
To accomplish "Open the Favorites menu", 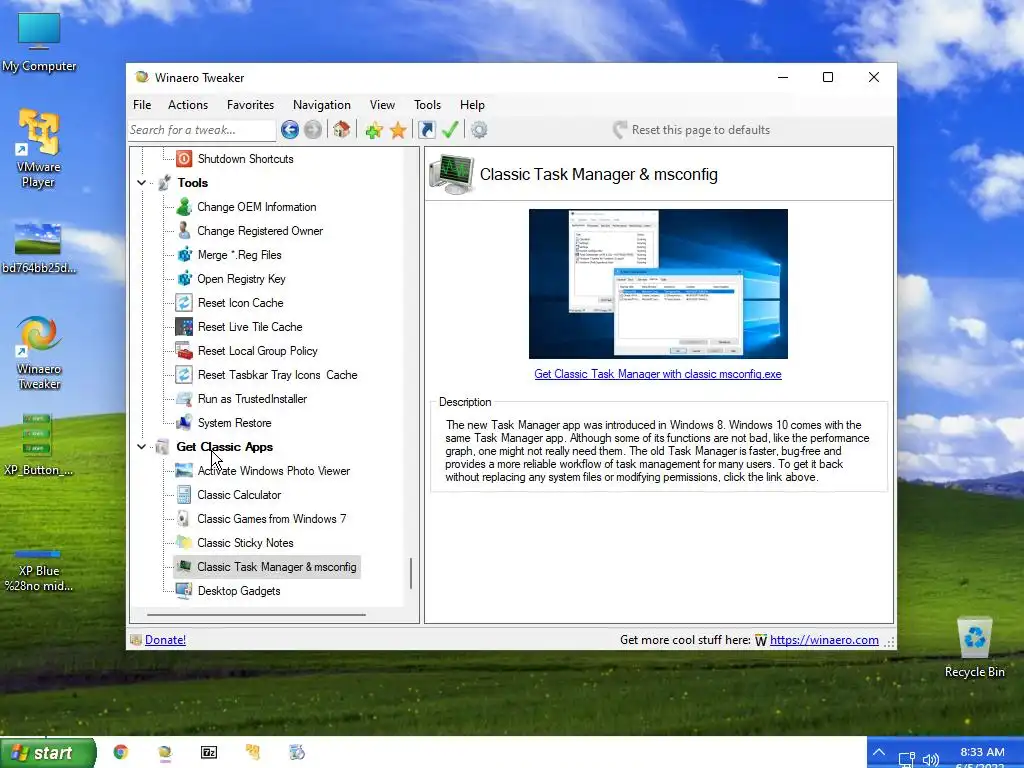I will click(x=250, y=104).
